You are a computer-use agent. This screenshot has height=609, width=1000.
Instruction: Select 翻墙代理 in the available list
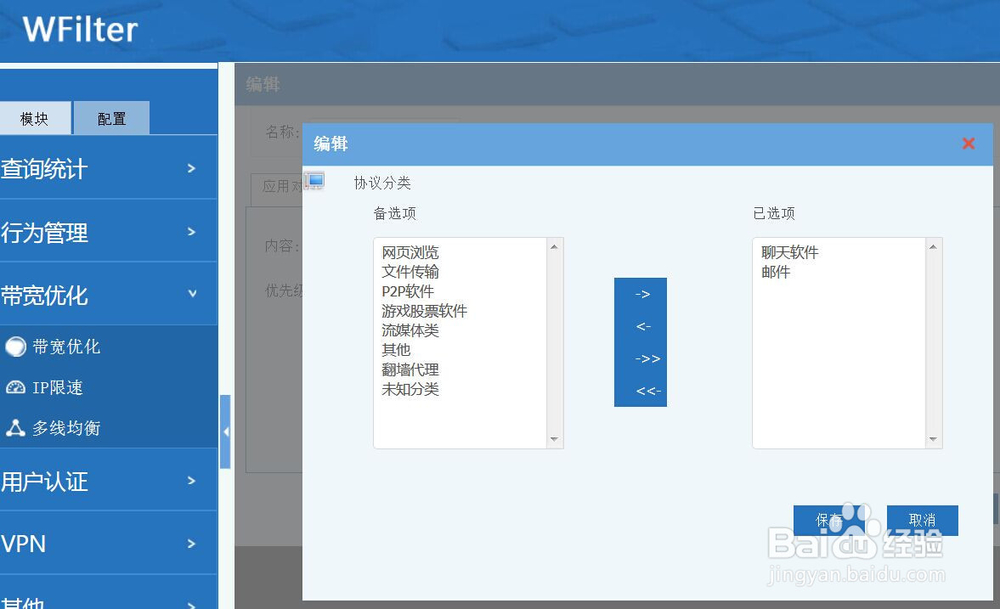(410, 370)
